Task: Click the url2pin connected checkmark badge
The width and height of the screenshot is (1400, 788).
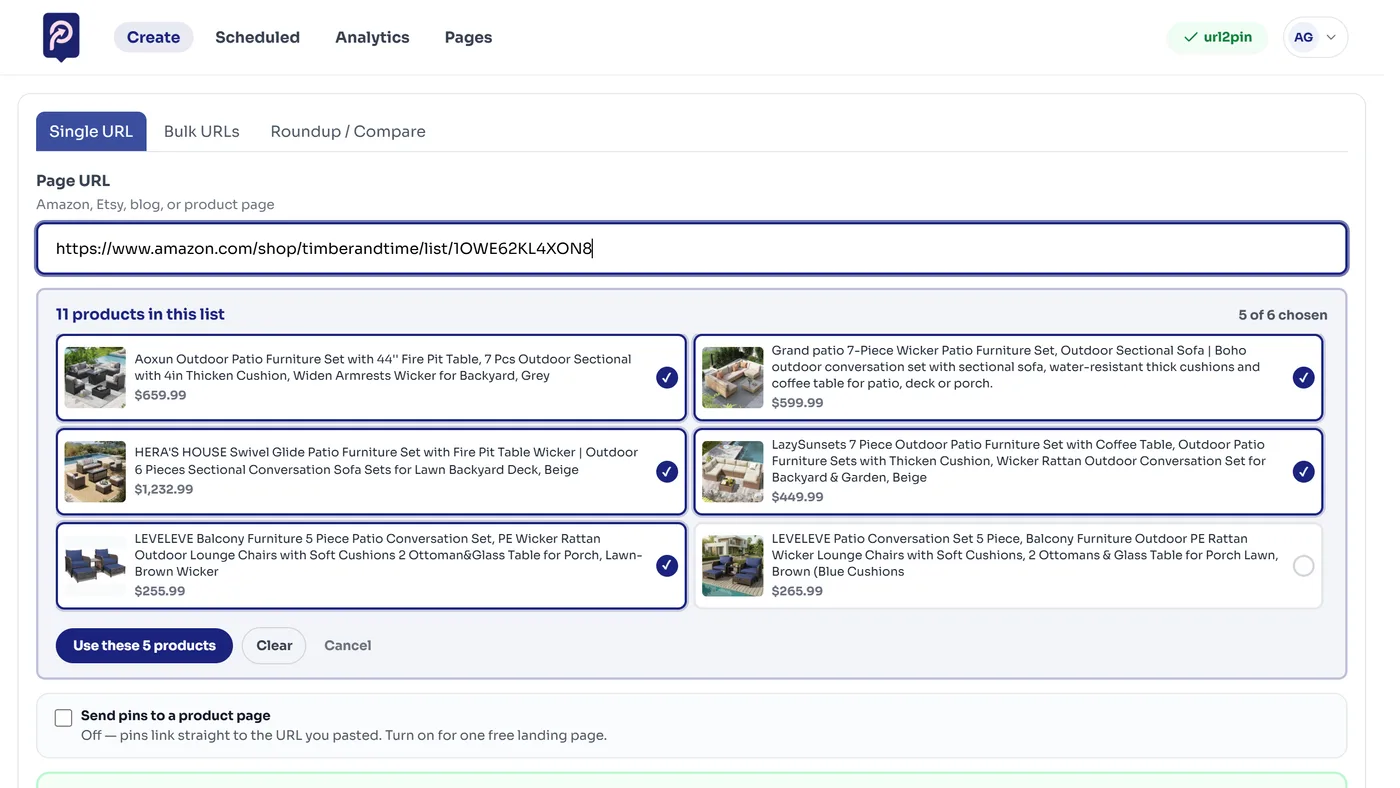Action: (1217, 37)
